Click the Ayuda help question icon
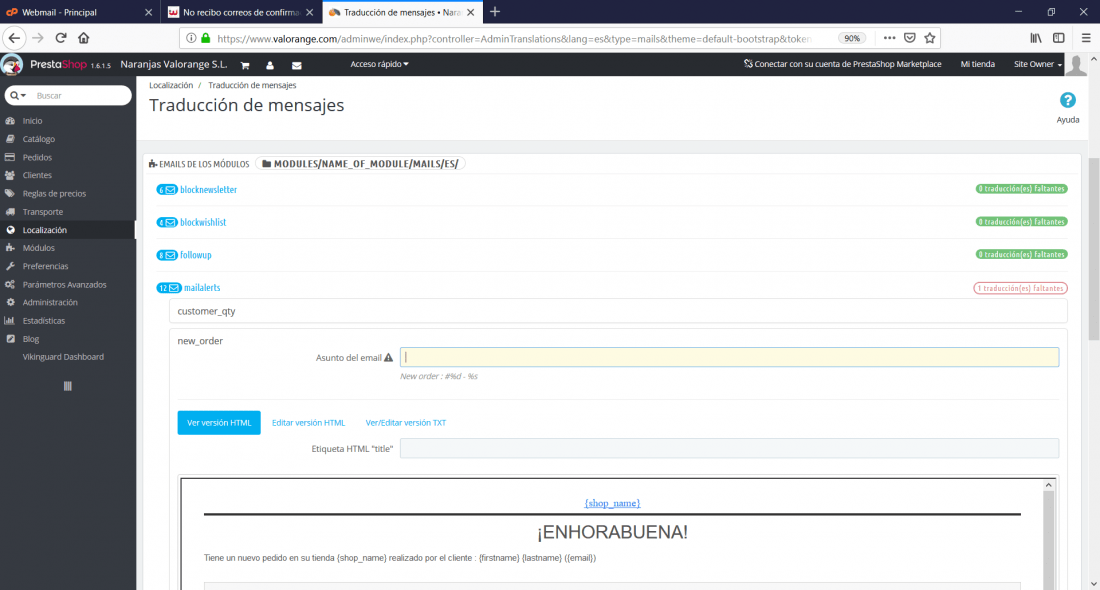This screenshot has width=1100, height=590. pyautogui.click(x=1067, y=100)
